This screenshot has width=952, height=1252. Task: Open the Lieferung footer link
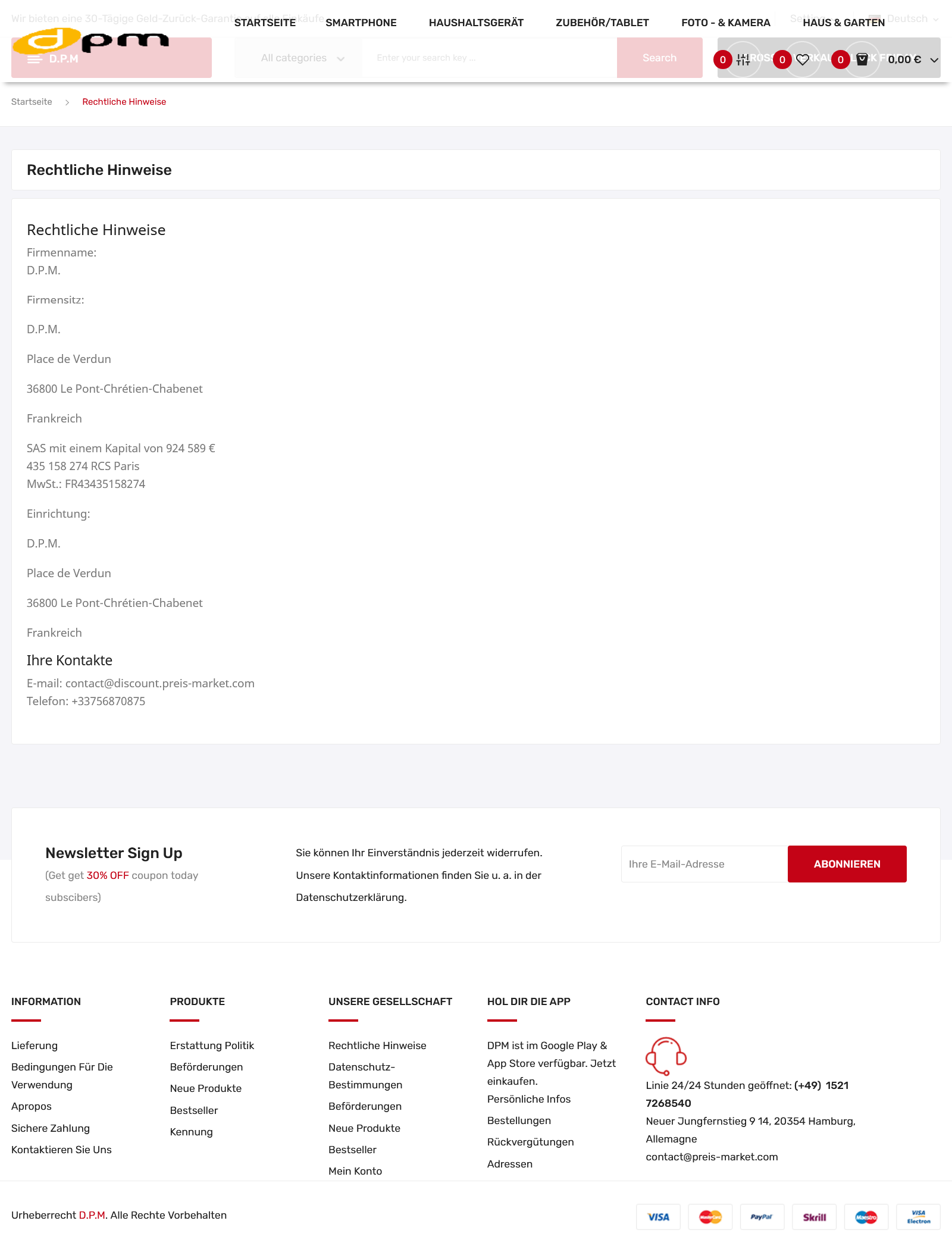(35, 1046)
